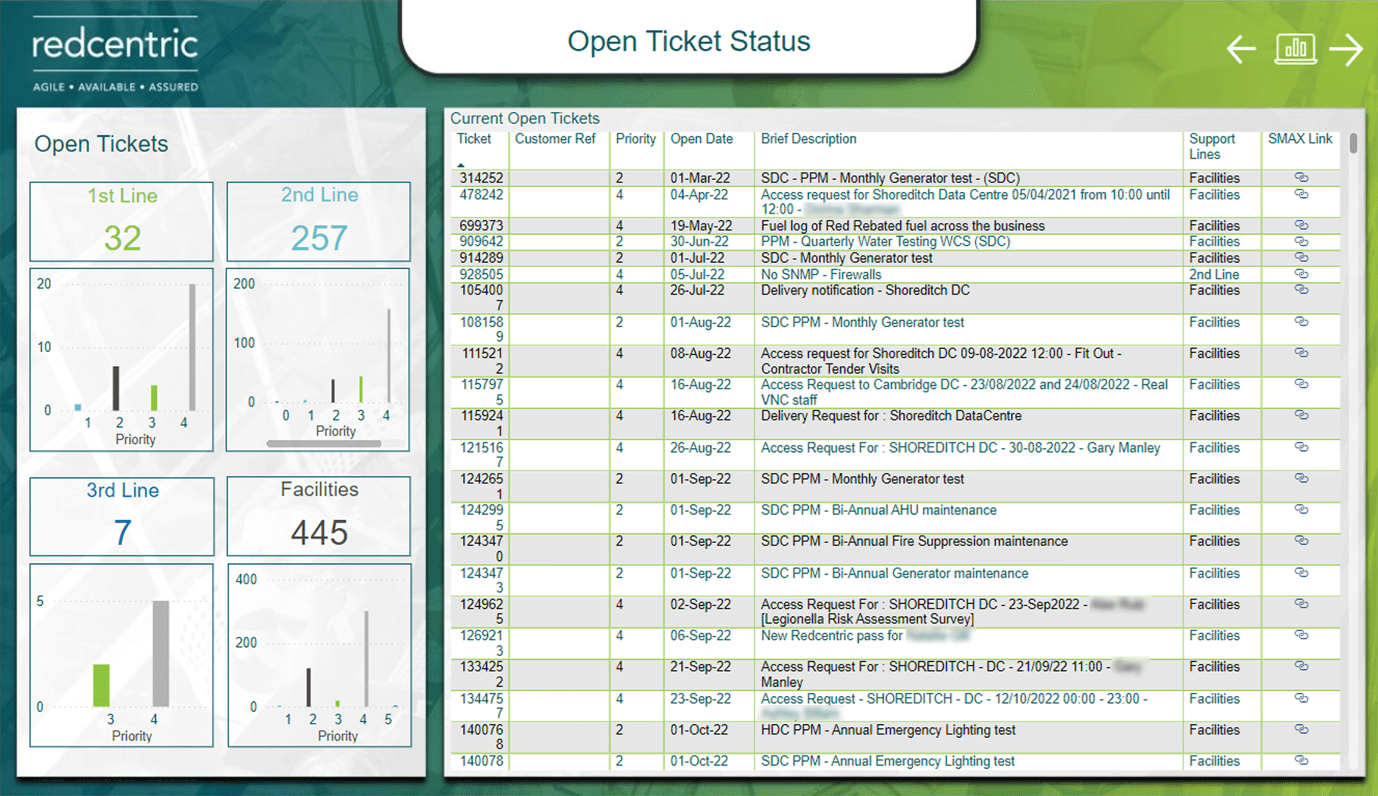Go to the next dashboard page arrow

click(x=1348, y=49)
